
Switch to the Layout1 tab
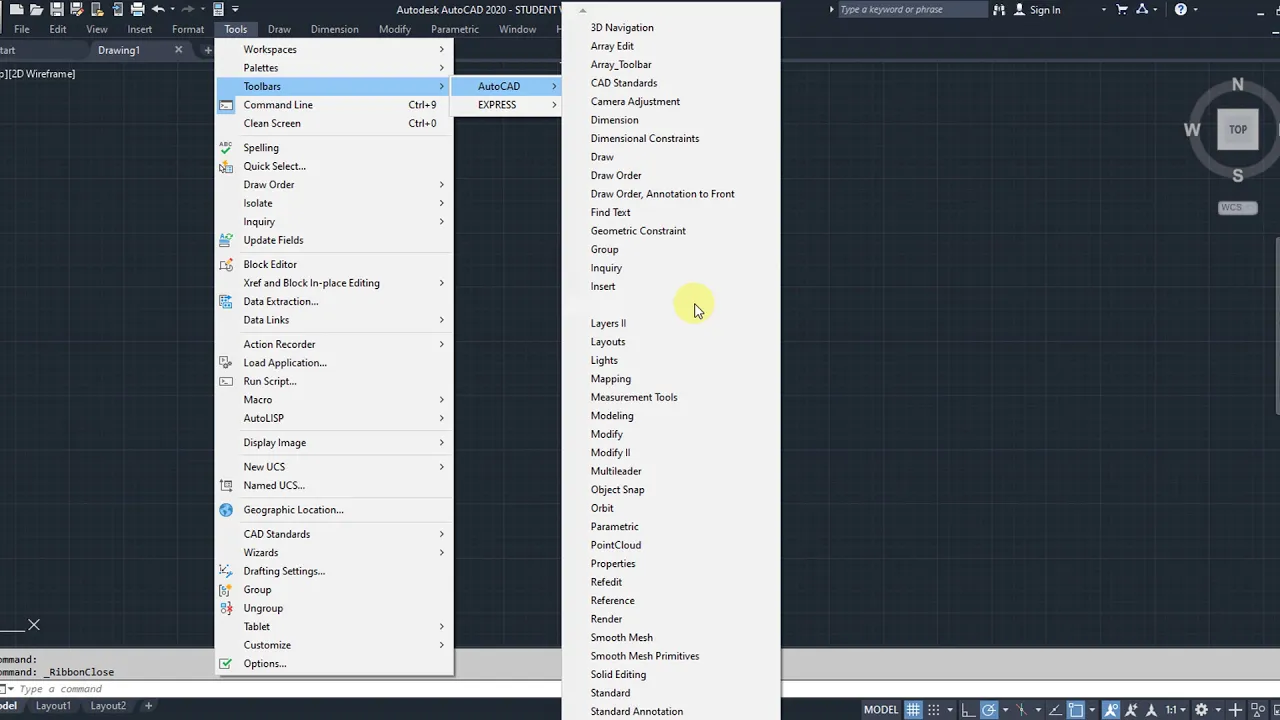[53, 706]
